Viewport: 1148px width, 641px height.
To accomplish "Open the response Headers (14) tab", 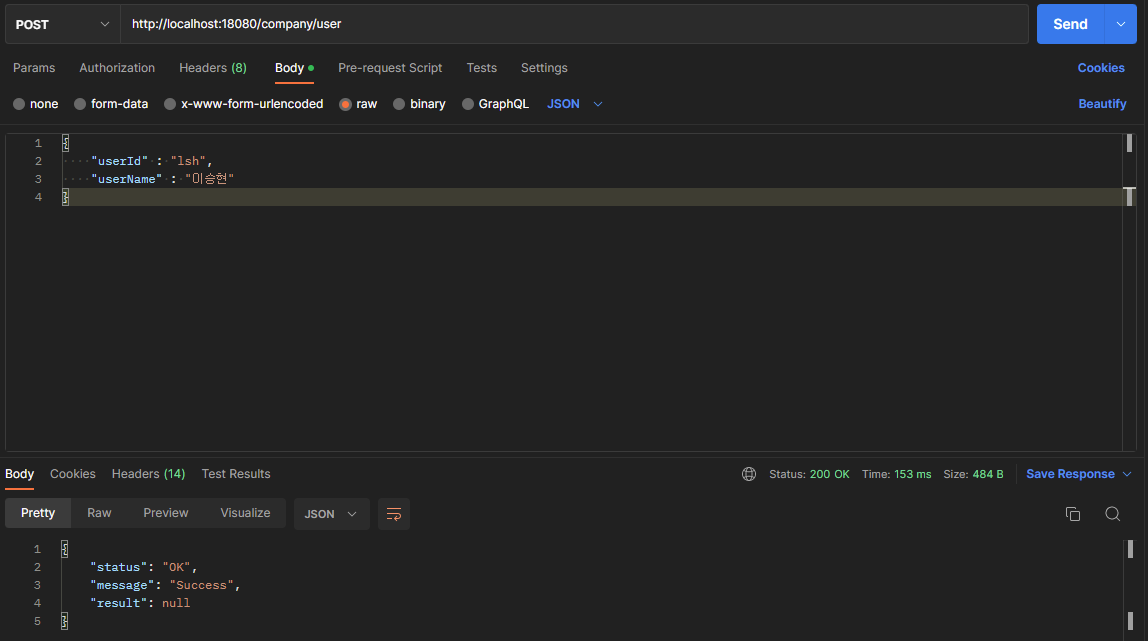I will (x=148, y=473).
